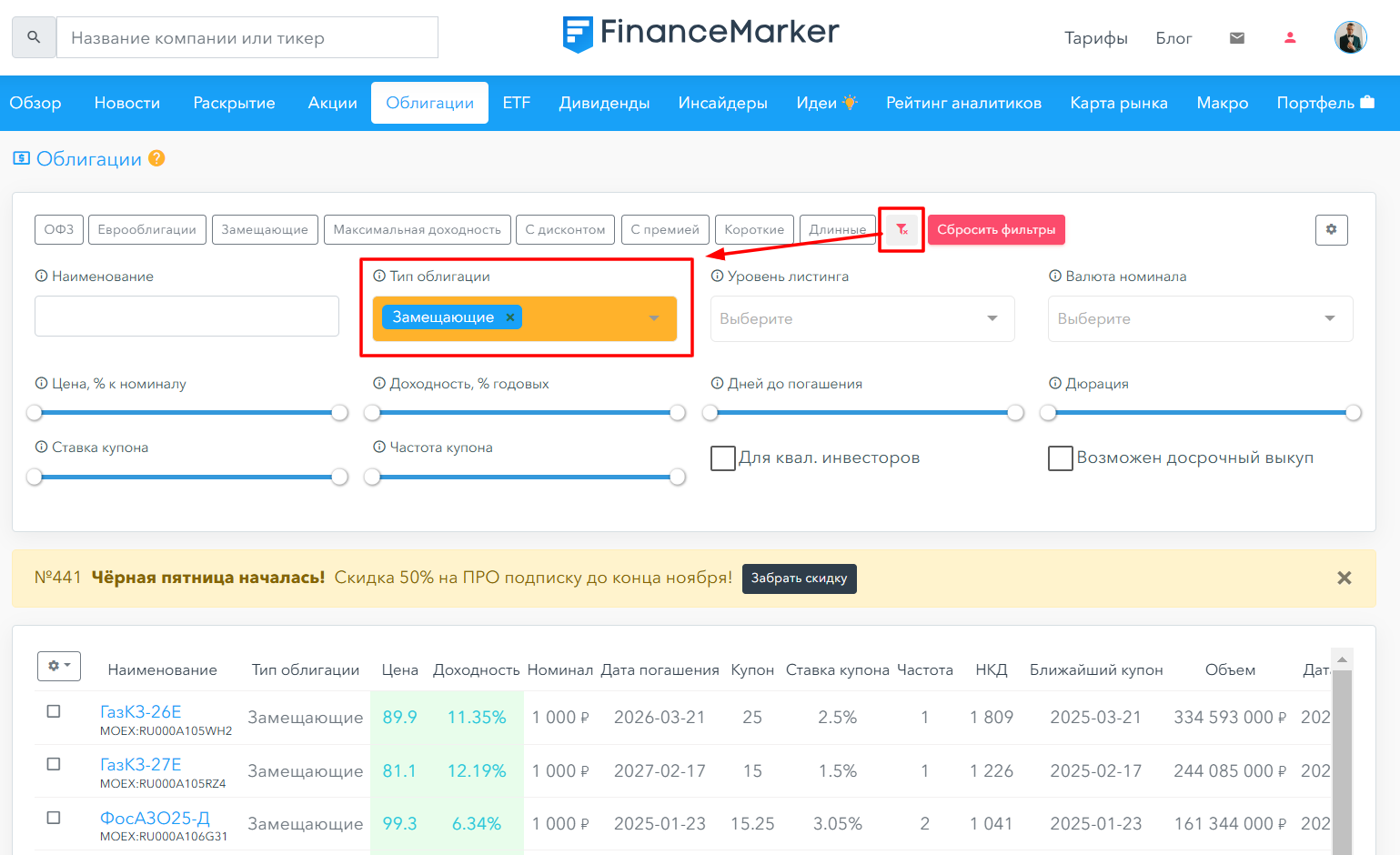Click info icon beside Цена, % к номиналу
Screen dimensions: 1400x855
(x=41, y=384)
